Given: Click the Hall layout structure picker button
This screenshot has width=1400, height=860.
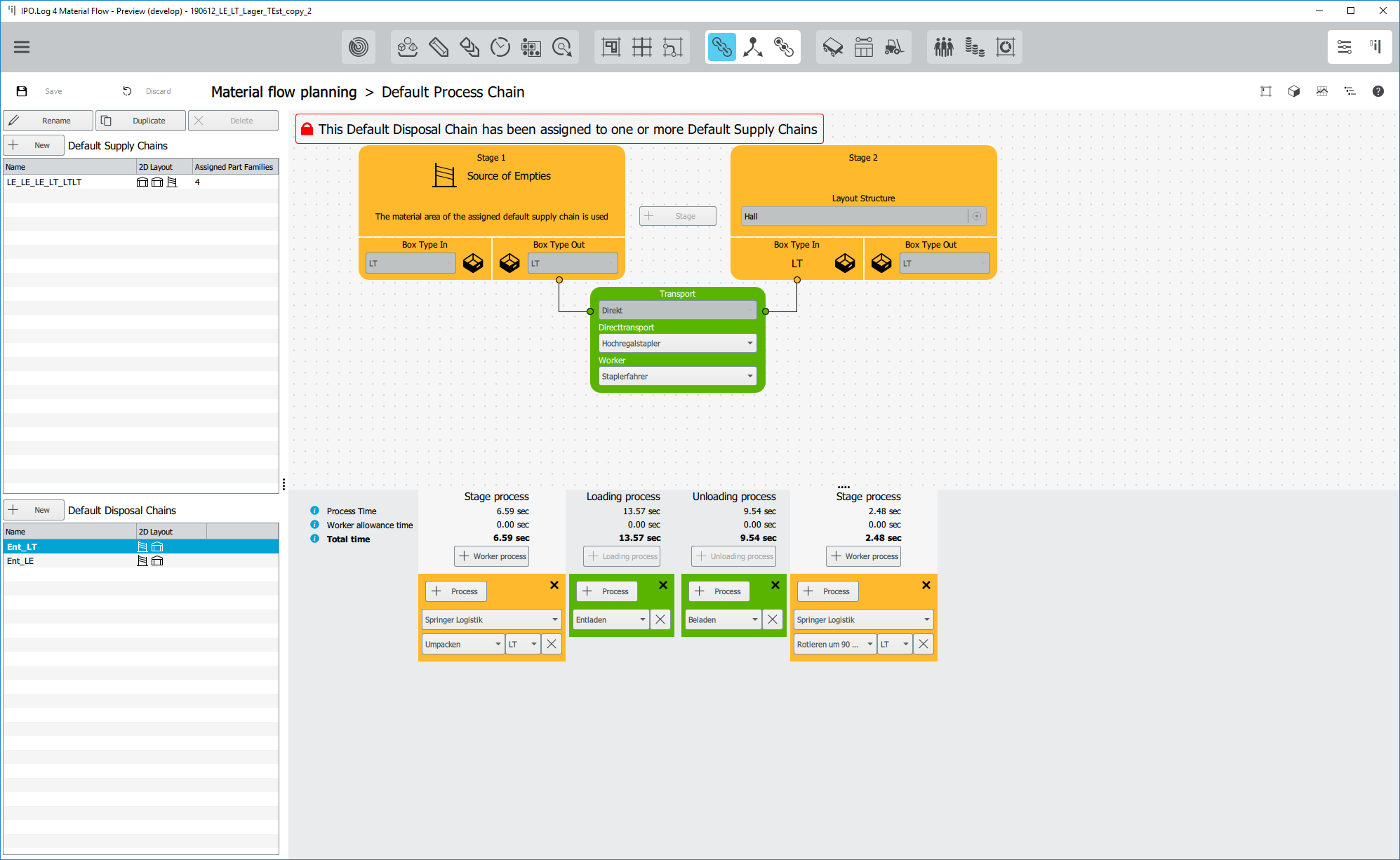Looking at the screenshot, I should point(976,216).
